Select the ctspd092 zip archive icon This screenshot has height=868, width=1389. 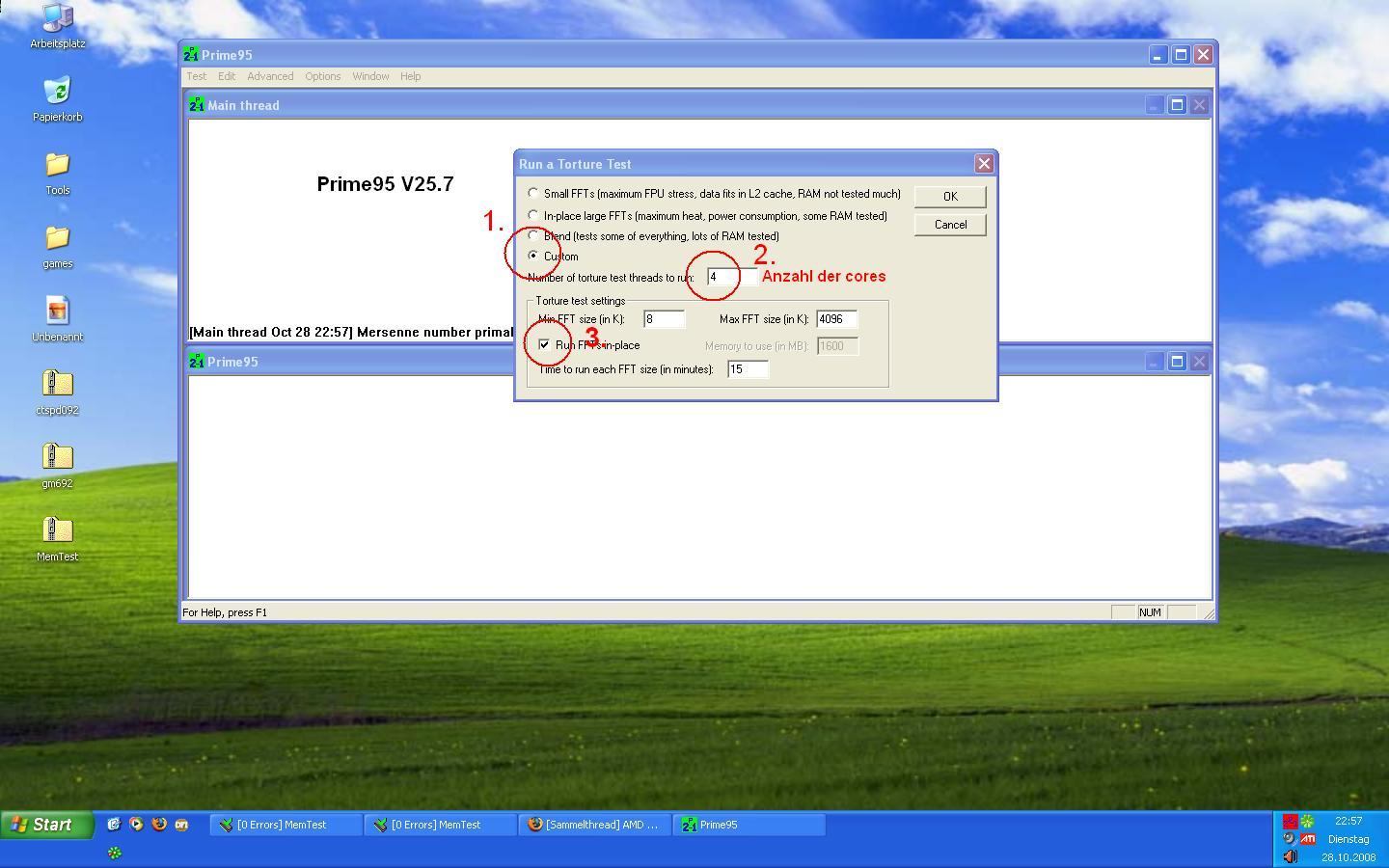click(x=57, y=384)
